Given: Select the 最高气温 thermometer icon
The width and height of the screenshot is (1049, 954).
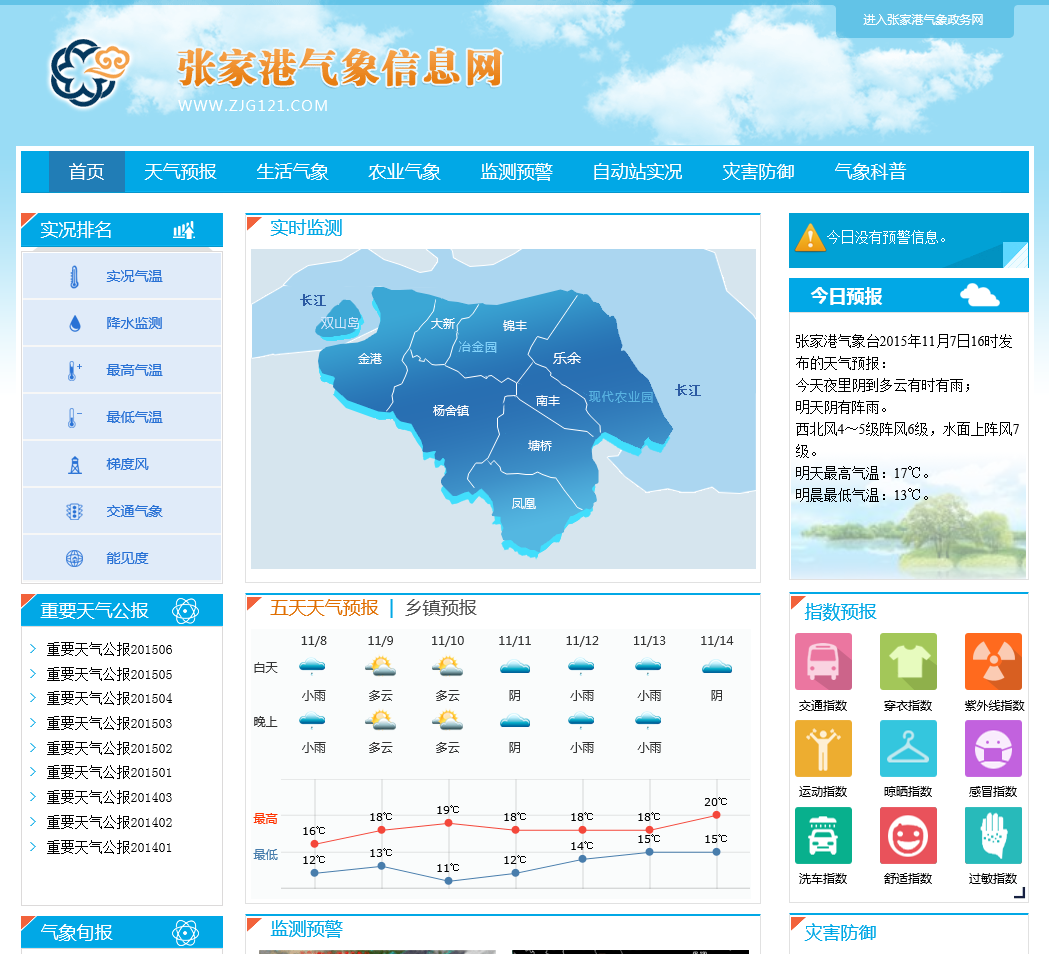Looking at the screenshot, I should pyautogui.click(x=74, y=371).
